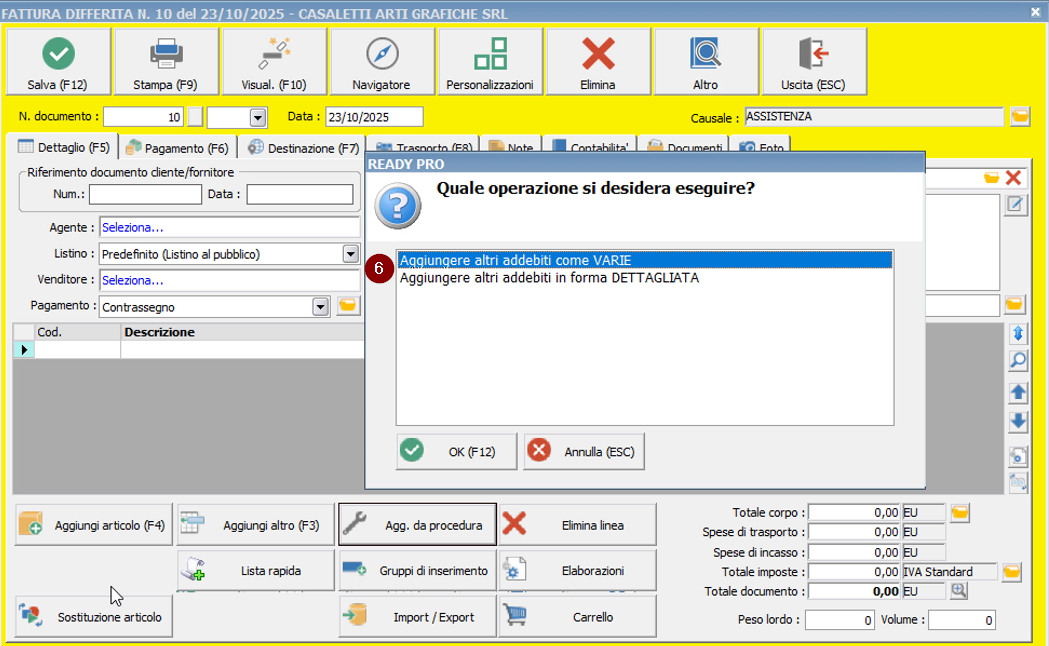The width and height of the screenshot is (1049, 646).
Task: Open the Navigatore compass tool
Action: pyautogui.click(x=381, y=62)
